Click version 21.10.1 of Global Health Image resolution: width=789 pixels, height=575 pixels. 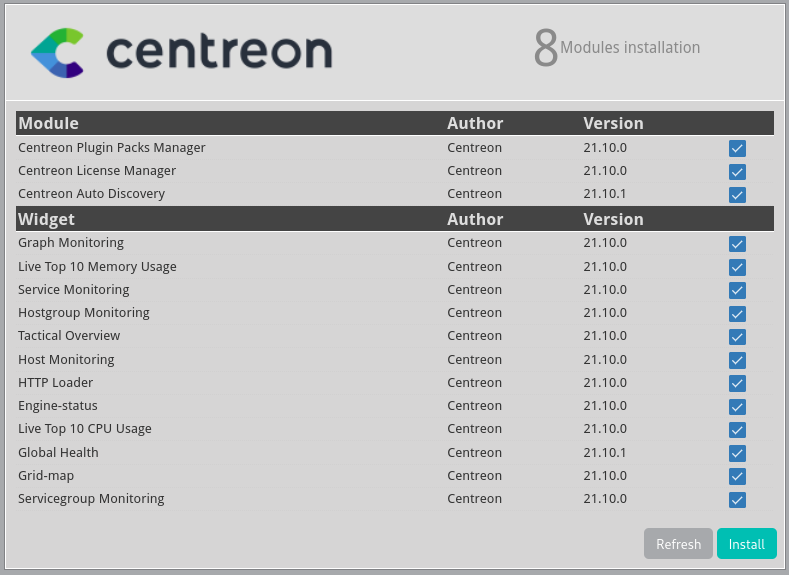coord(605,452)
